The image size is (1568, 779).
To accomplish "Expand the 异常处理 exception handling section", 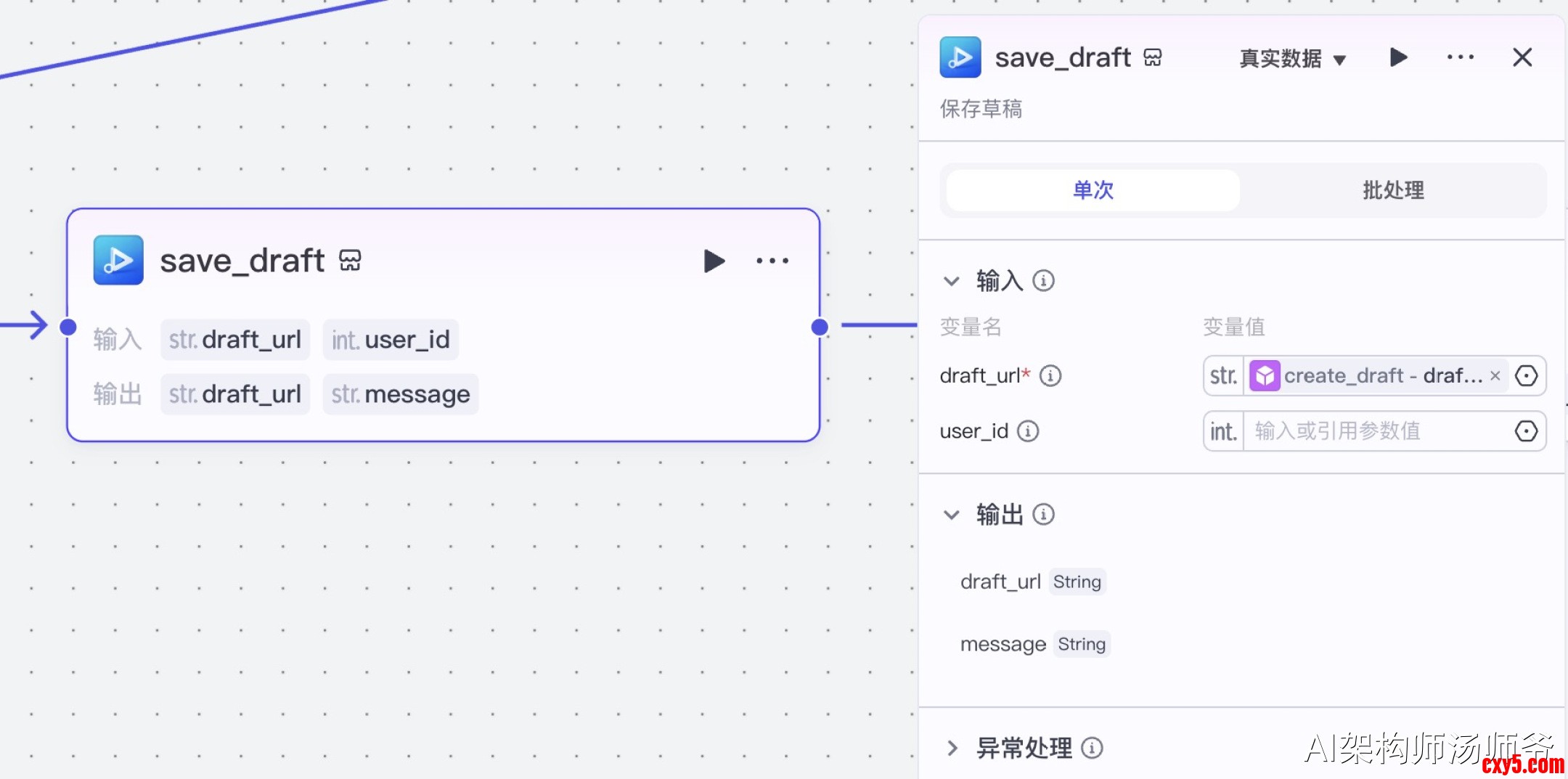I will click(952, 748).
